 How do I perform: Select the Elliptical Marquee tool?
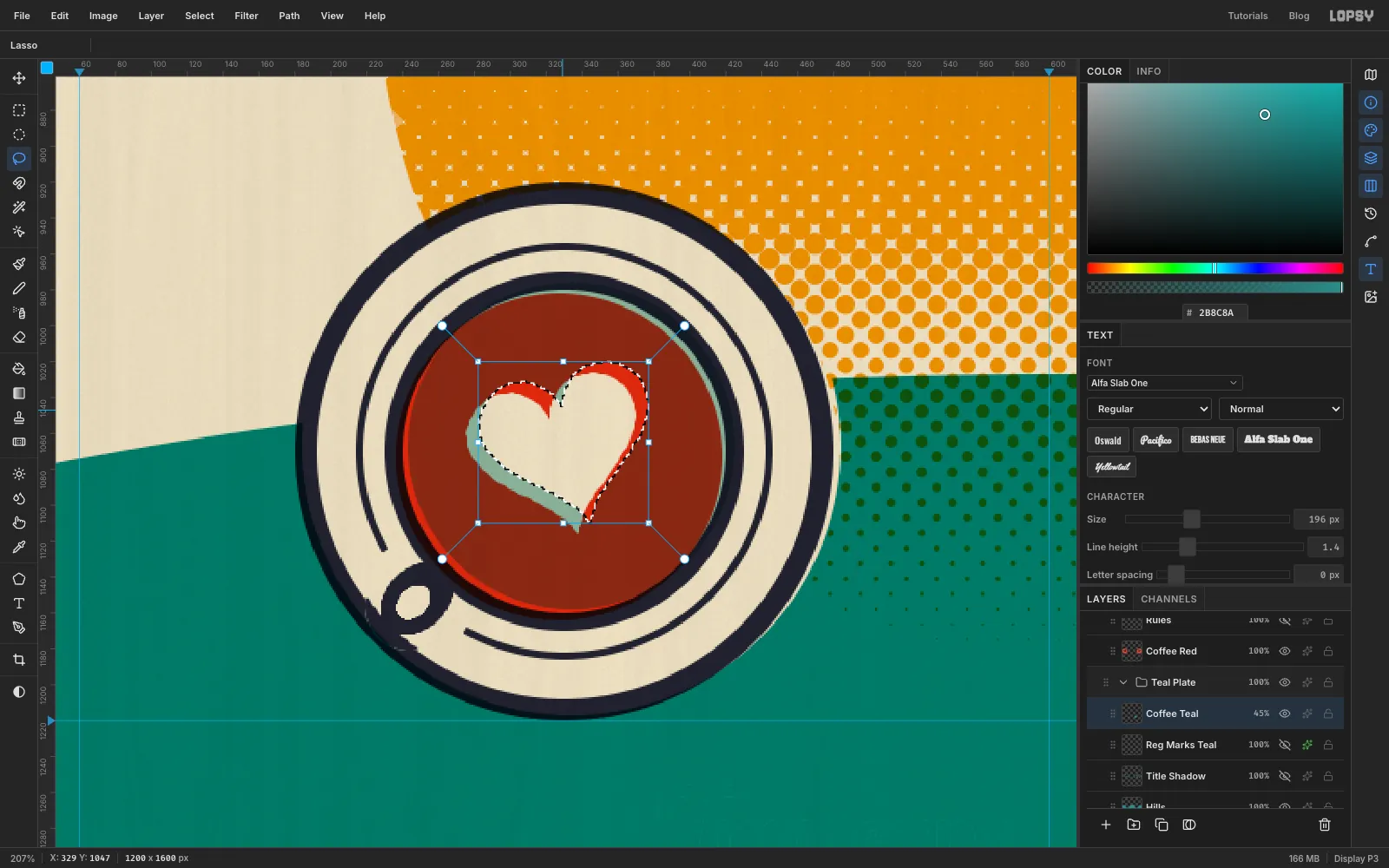click(18, 135)
